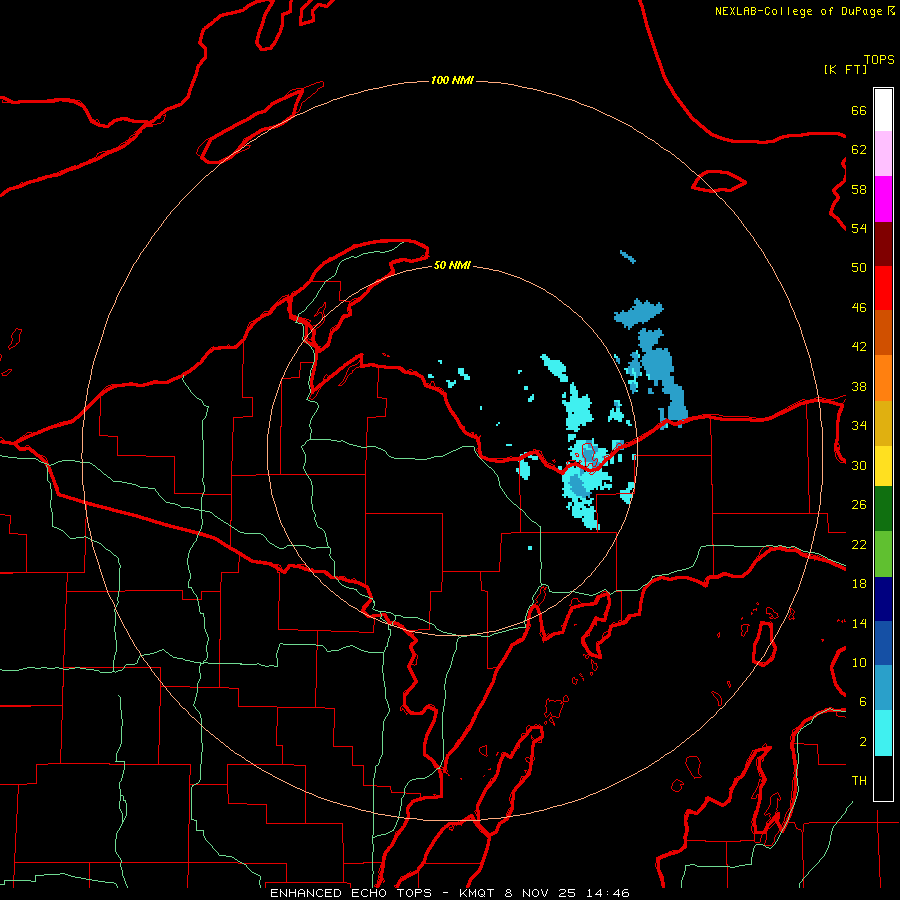
Task: Select the bright red legend swatch
Action: (883, 288)
